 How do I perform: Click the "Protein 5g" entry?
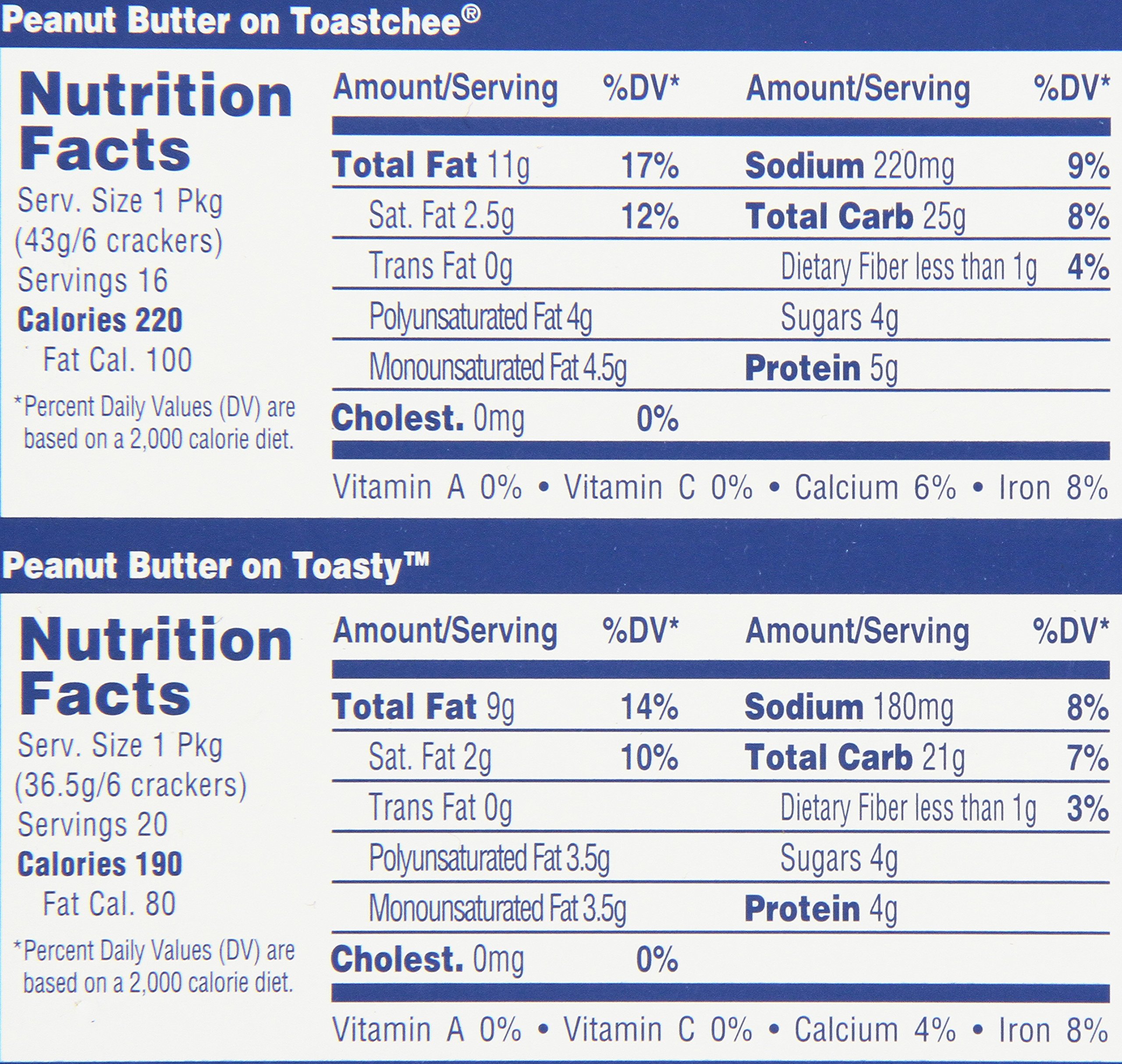click(x=821, y=369)
